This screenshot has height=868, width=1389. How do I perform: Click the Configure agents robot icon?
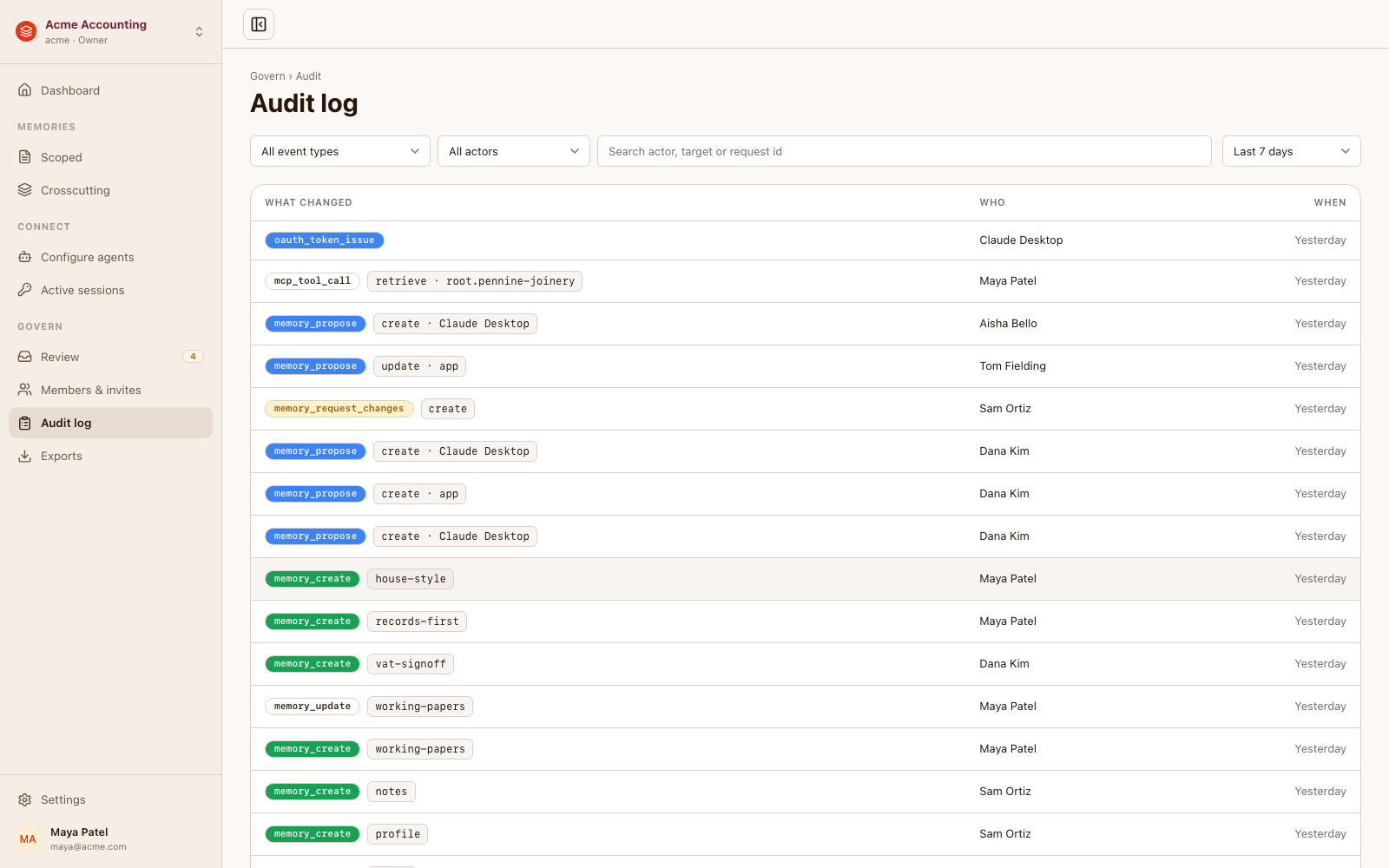point(25,257)
